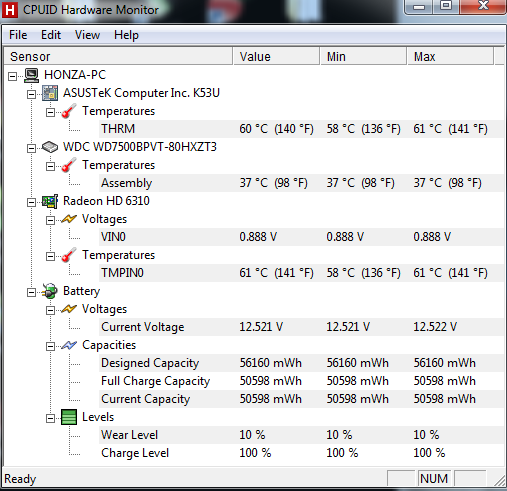
Task: Select the Designed Capacity row
Action: click(301, 363)
